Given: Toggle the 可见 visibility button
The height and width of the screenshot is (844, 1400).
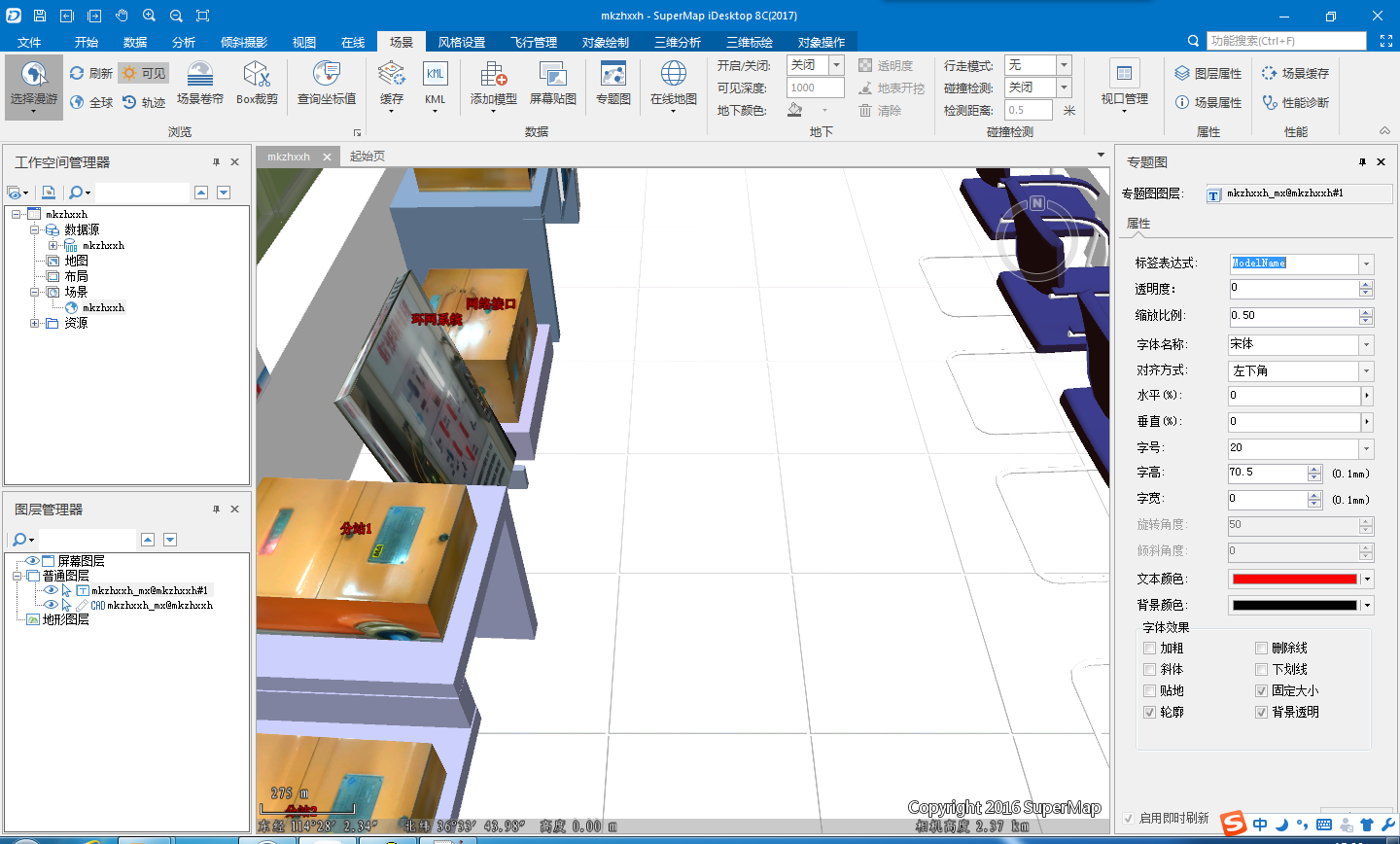Looking at the screenshot, I should pos(143,73).
